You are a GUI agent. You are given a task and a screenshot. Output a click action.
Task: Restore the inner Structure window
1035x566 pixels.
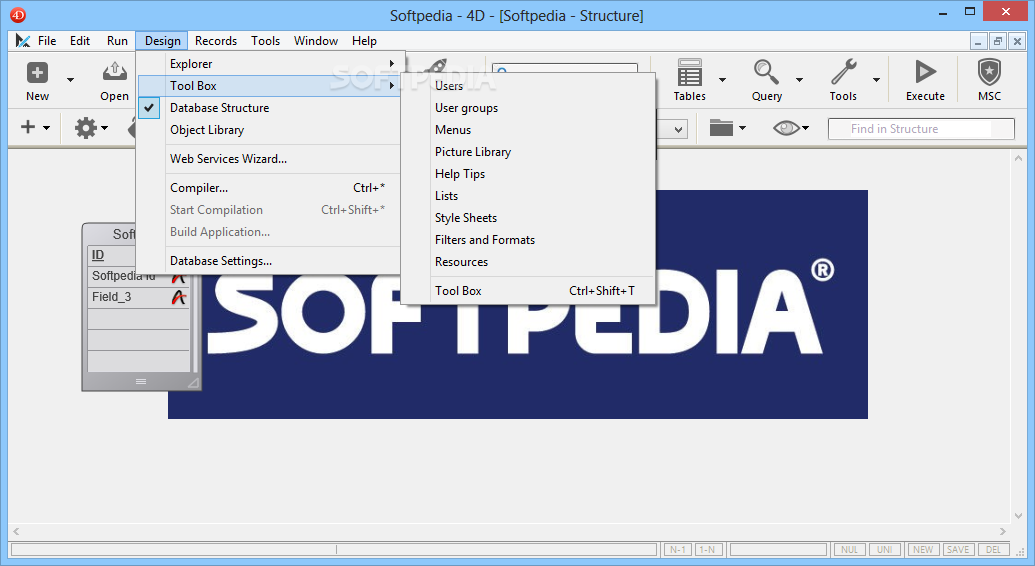(997, 41)
